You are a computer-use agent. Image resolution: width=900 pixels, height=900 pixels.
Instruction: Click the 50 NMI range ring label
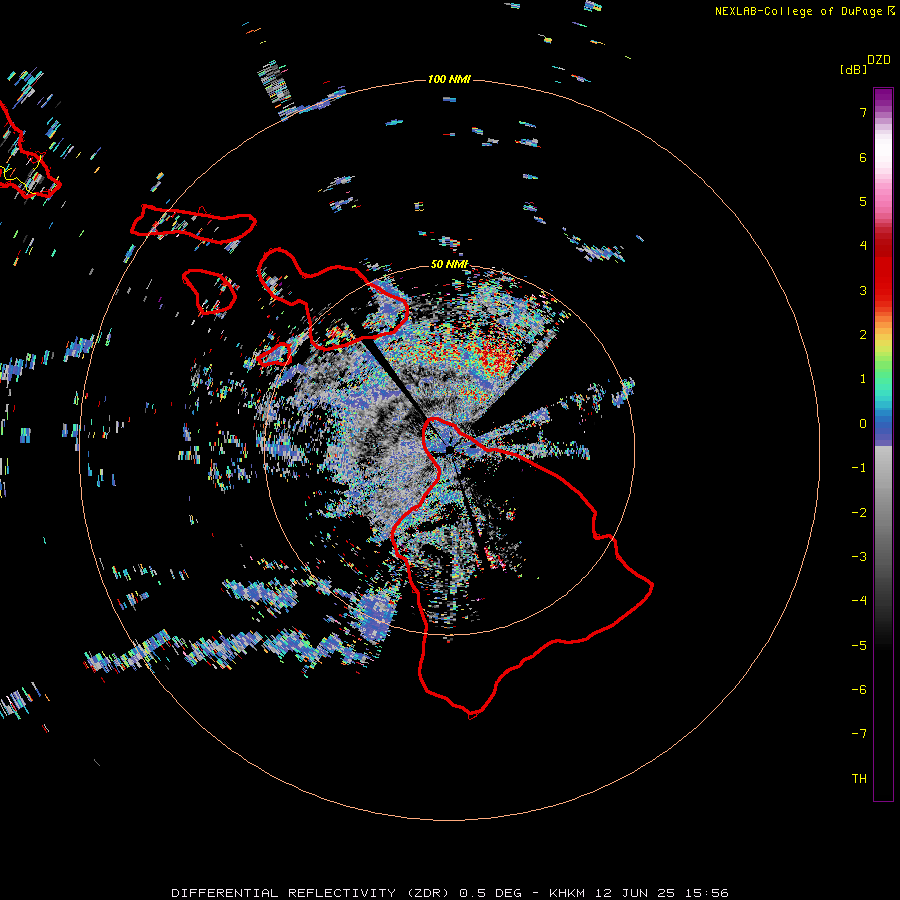449,264
